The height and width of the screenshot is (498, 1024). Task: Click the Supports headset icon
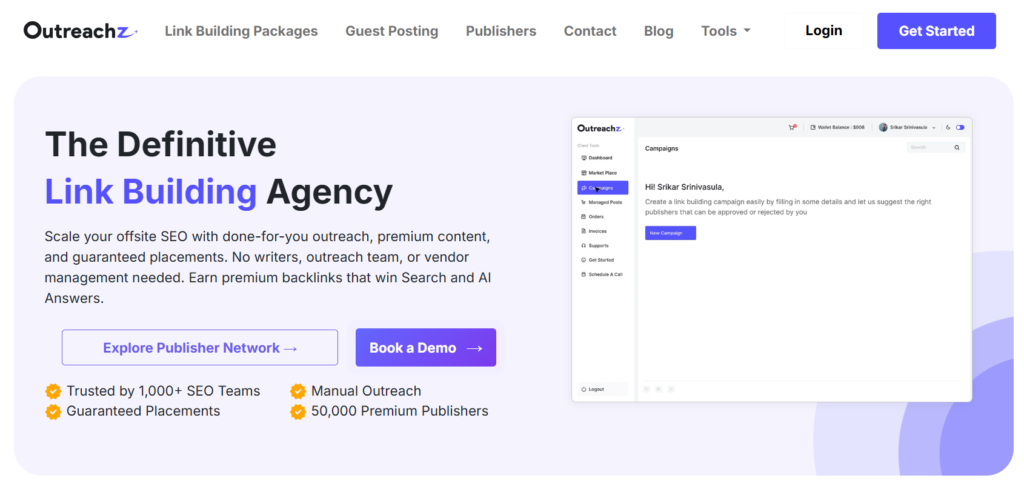coord(584,245)
